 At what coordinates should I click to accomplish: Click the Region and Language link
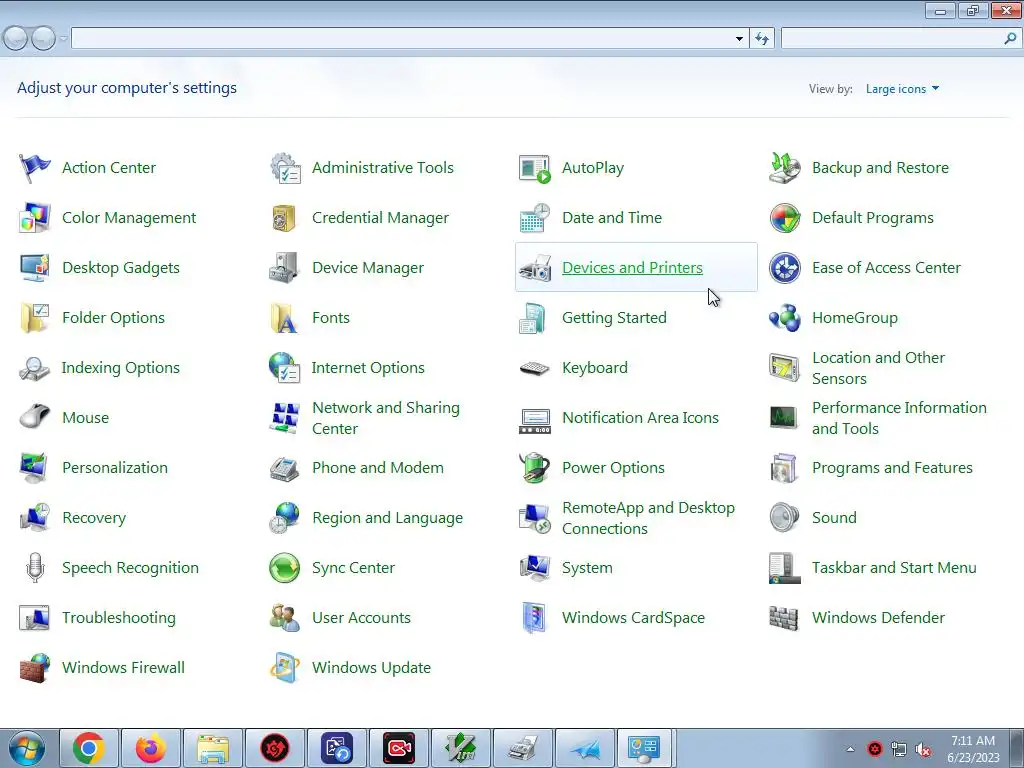coord(387,518)
